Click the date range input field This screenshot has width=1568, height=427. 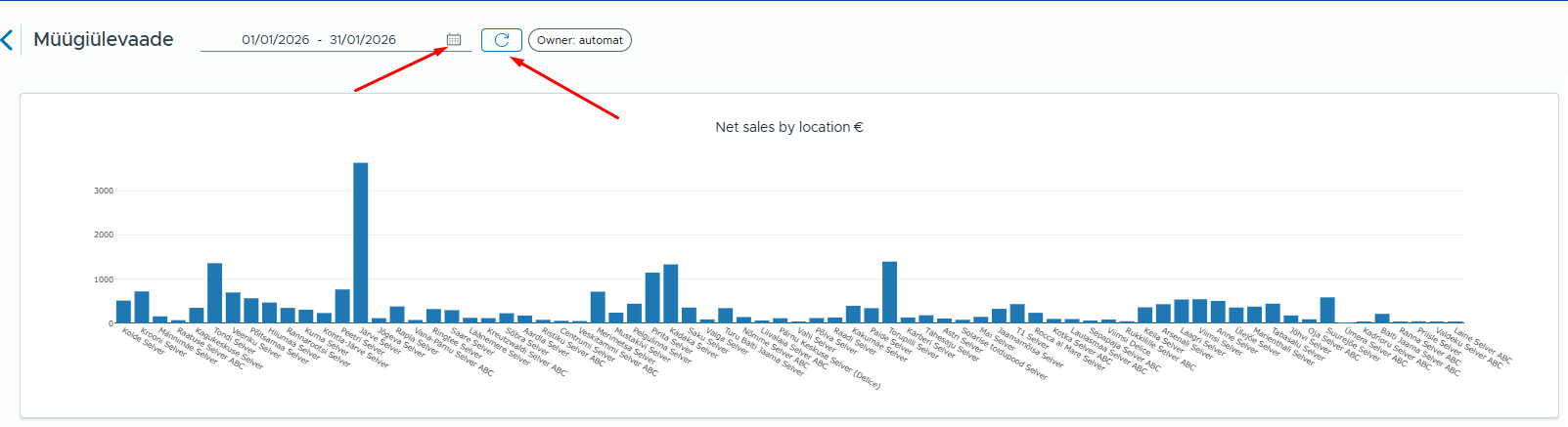pos(319,40)
